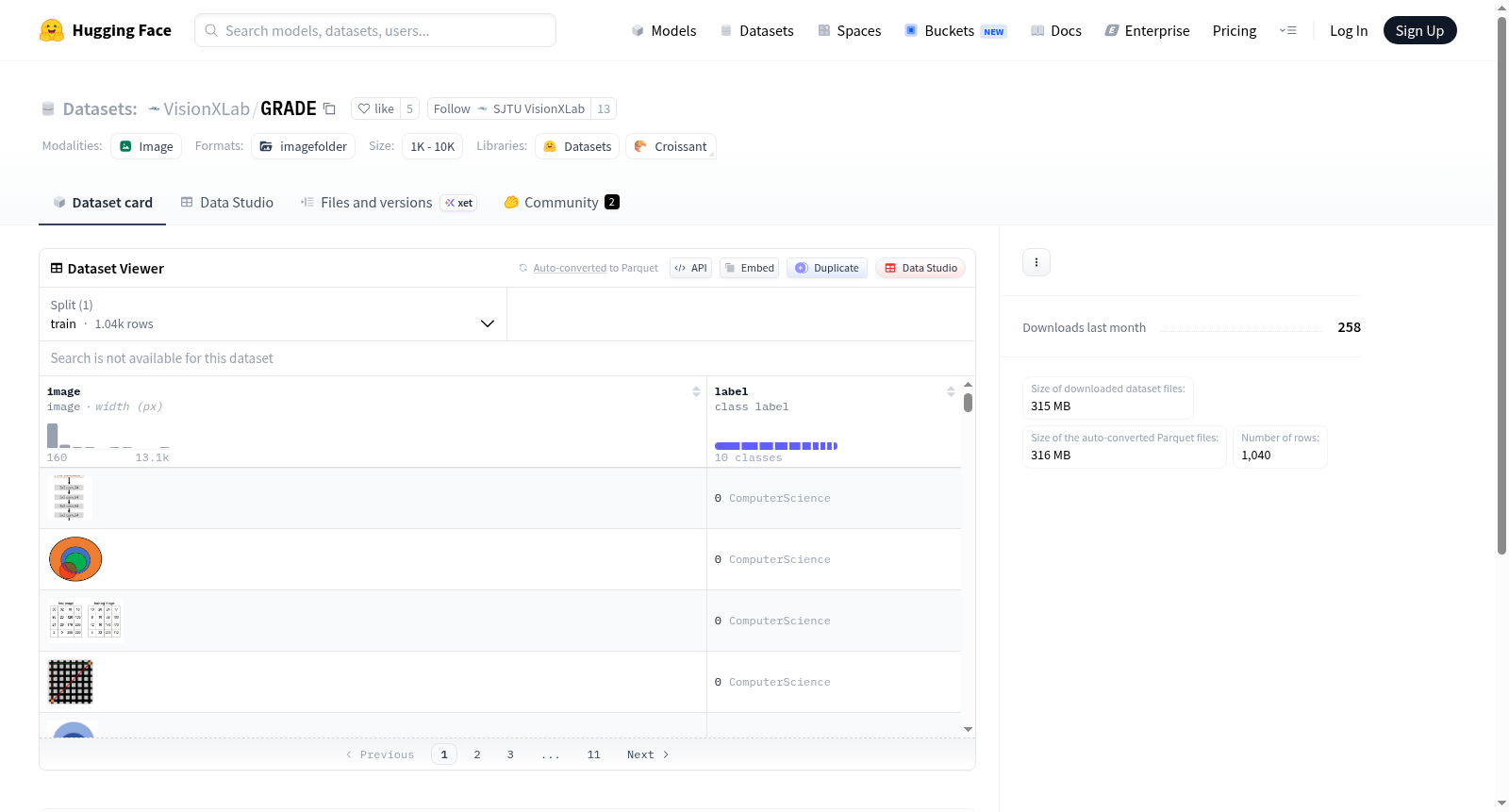This screenshot has height=812, width=1509.
Task: Click the Hugging Face logo icon
Action: coord(52,30)
